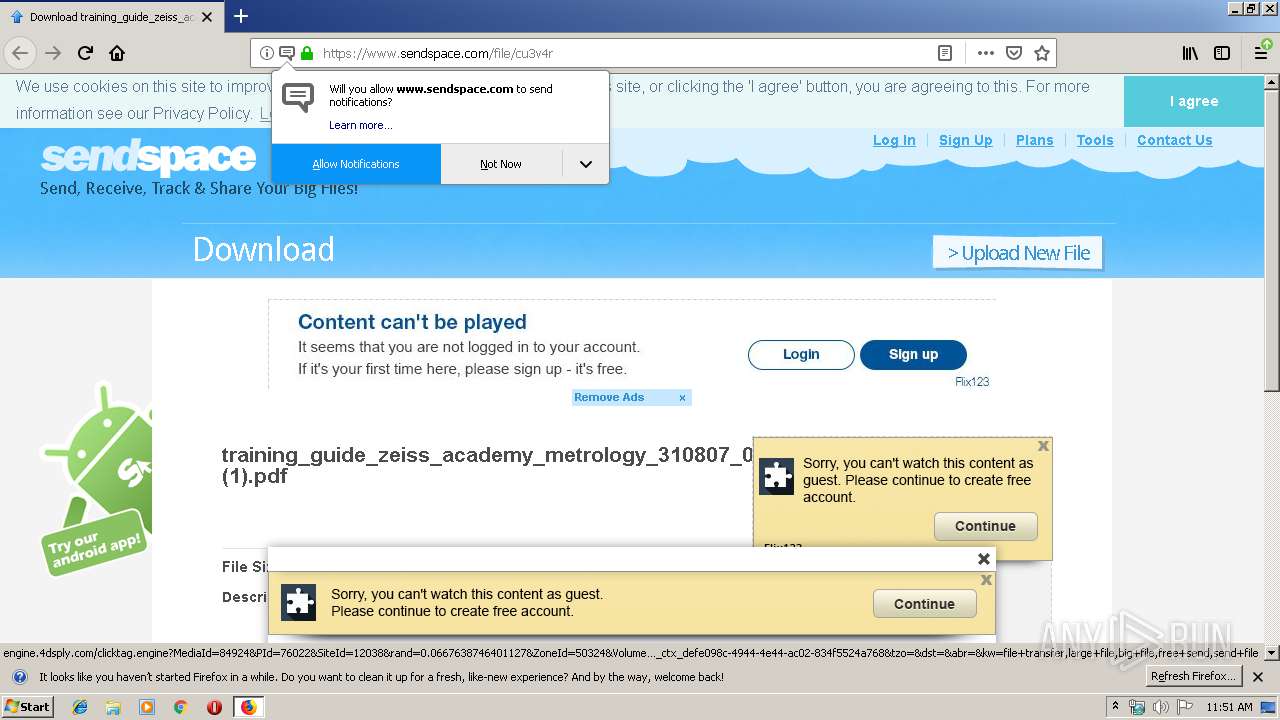Launch Internet Explorer from taskbar
Viewport: 1280px width, 720px height.
tap(80, 707)
